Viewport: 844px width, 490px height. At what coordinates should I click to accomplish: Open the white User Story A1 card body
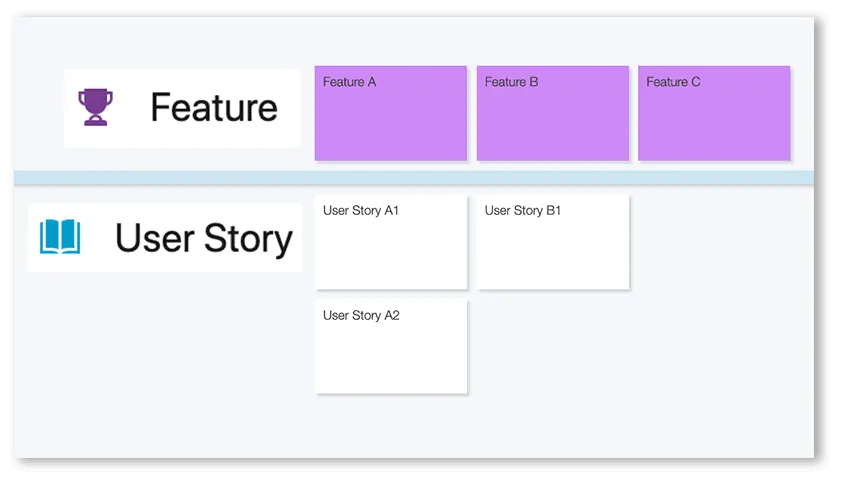click(390, 253)
